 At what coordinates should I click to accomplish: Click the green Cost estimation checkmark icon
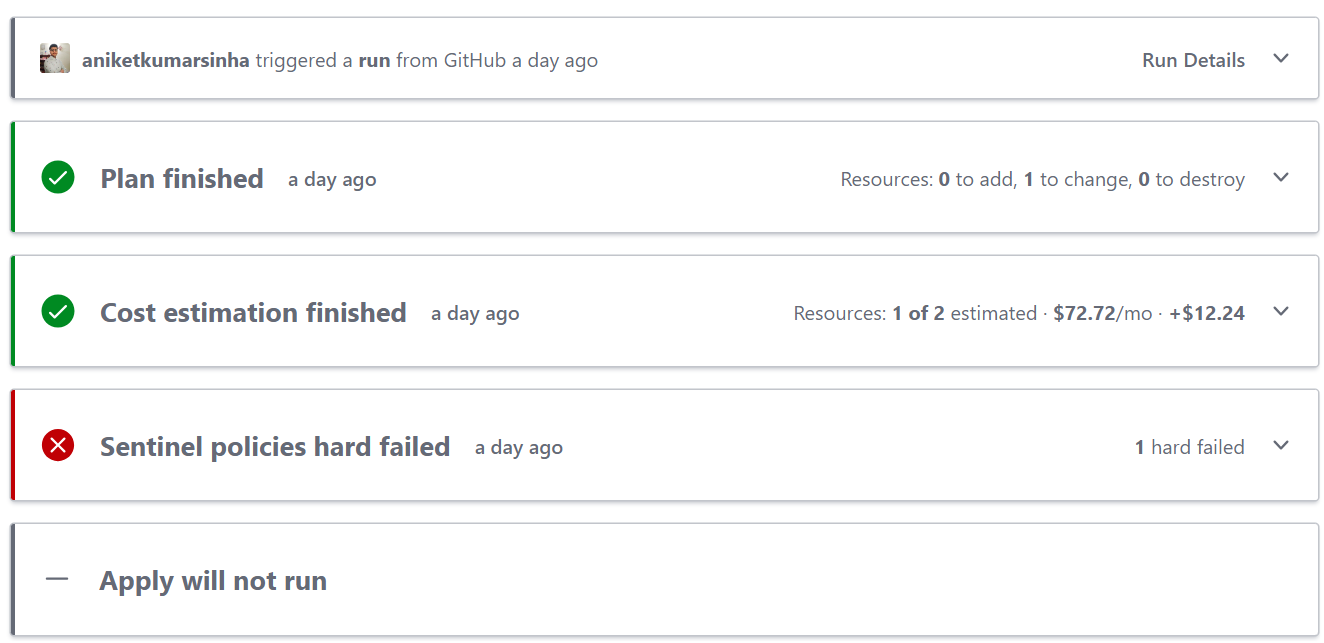[58, 312]
